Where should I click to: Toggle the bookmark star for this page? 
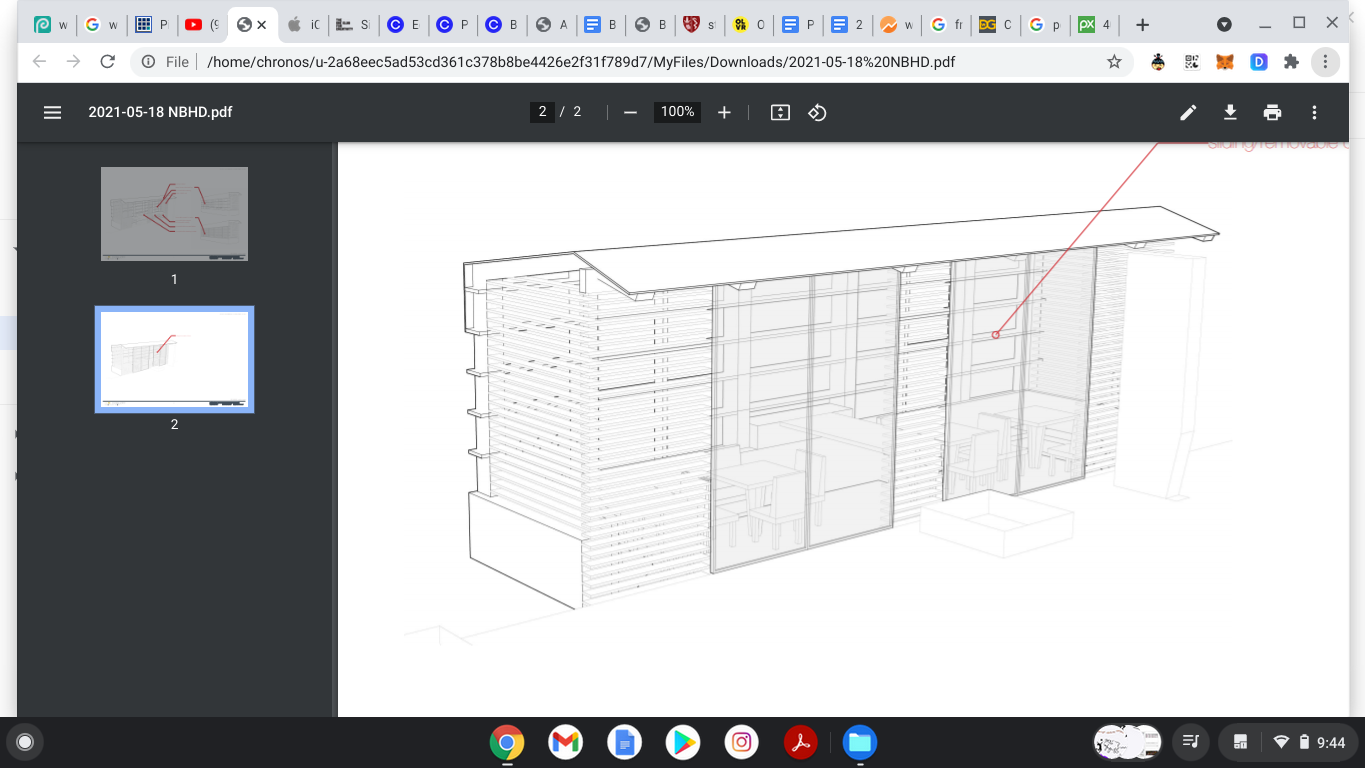coord(1114,61)
